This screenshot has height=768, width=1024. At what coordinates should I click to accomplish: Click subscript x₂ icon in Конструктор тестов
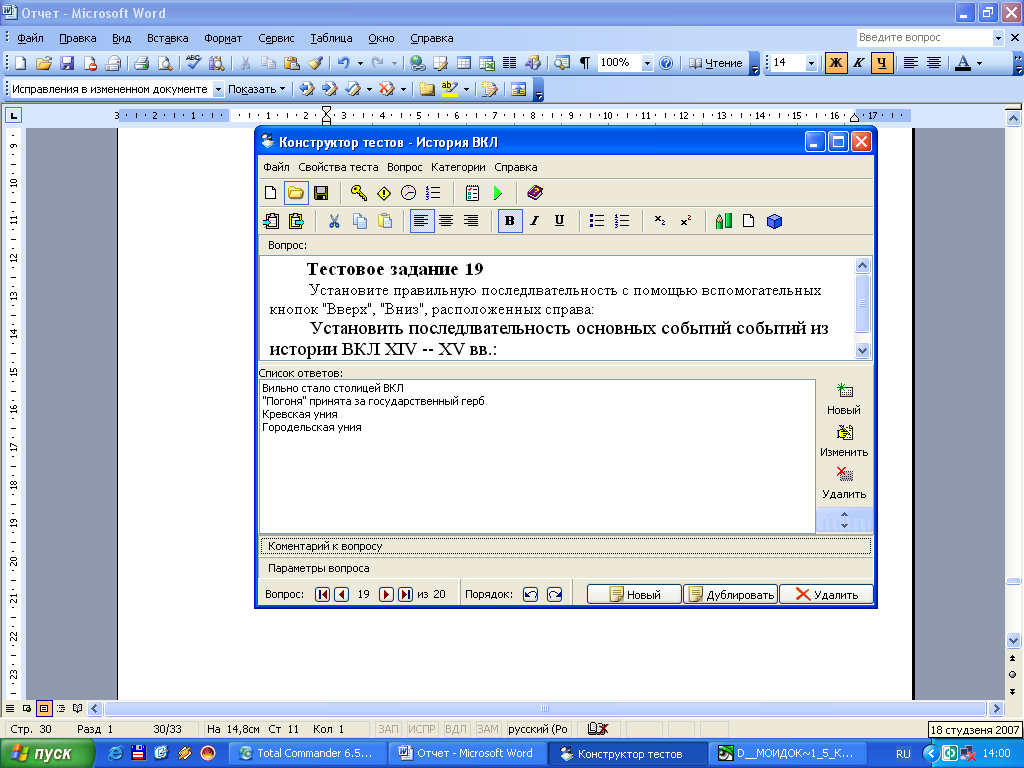point(660,221)
